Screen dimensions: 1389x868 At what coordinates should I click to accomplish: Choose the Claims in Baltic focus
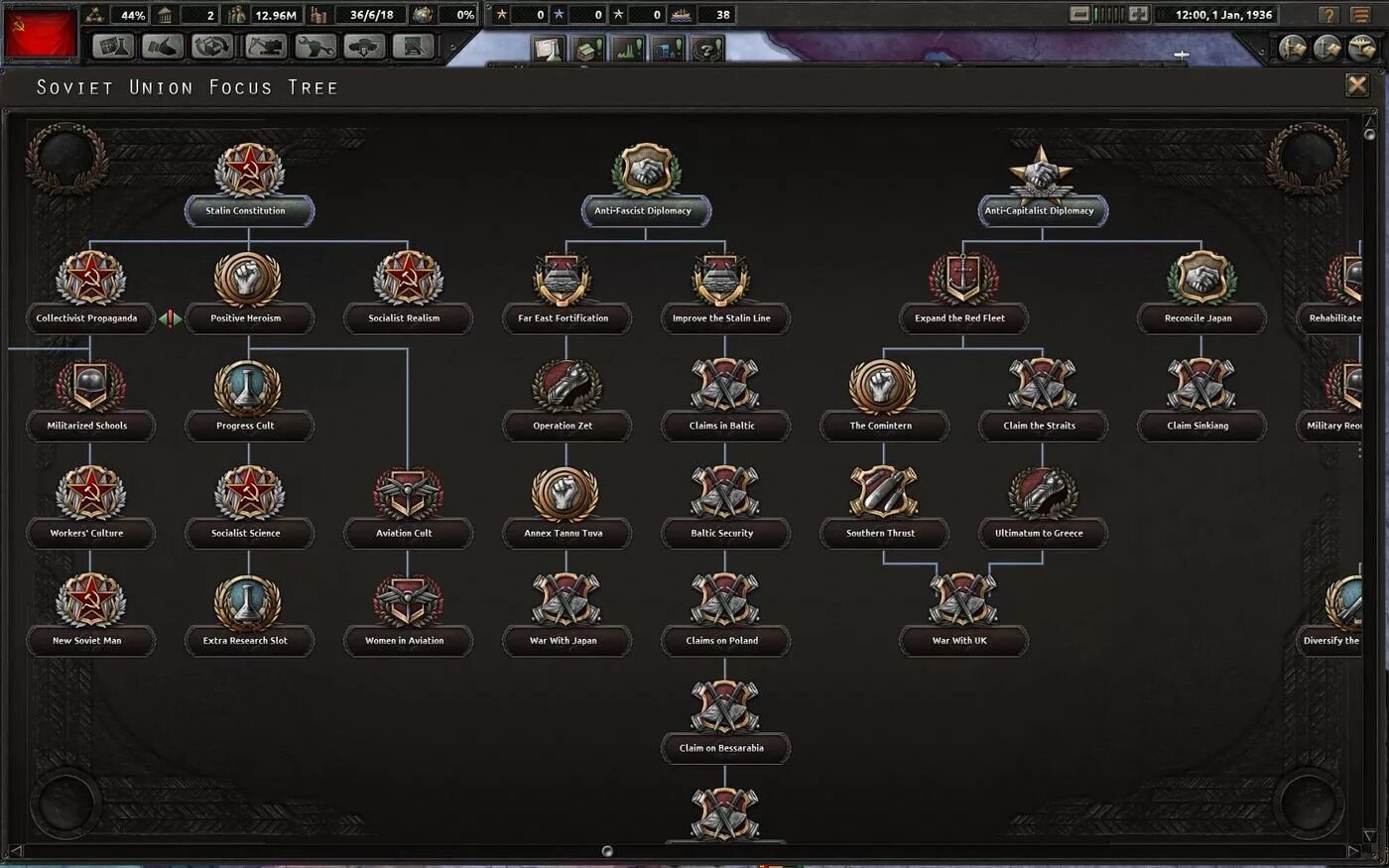[x=725, y=400]
